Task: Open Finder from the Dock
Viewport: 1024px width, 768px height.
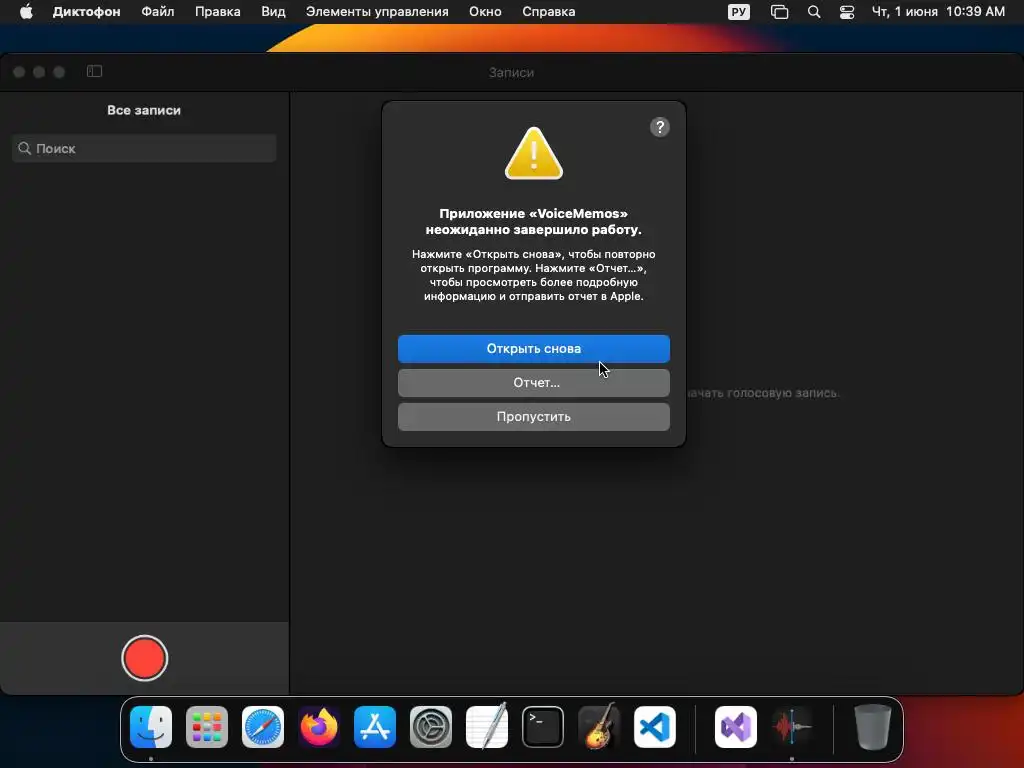Action: click(151, 726)
